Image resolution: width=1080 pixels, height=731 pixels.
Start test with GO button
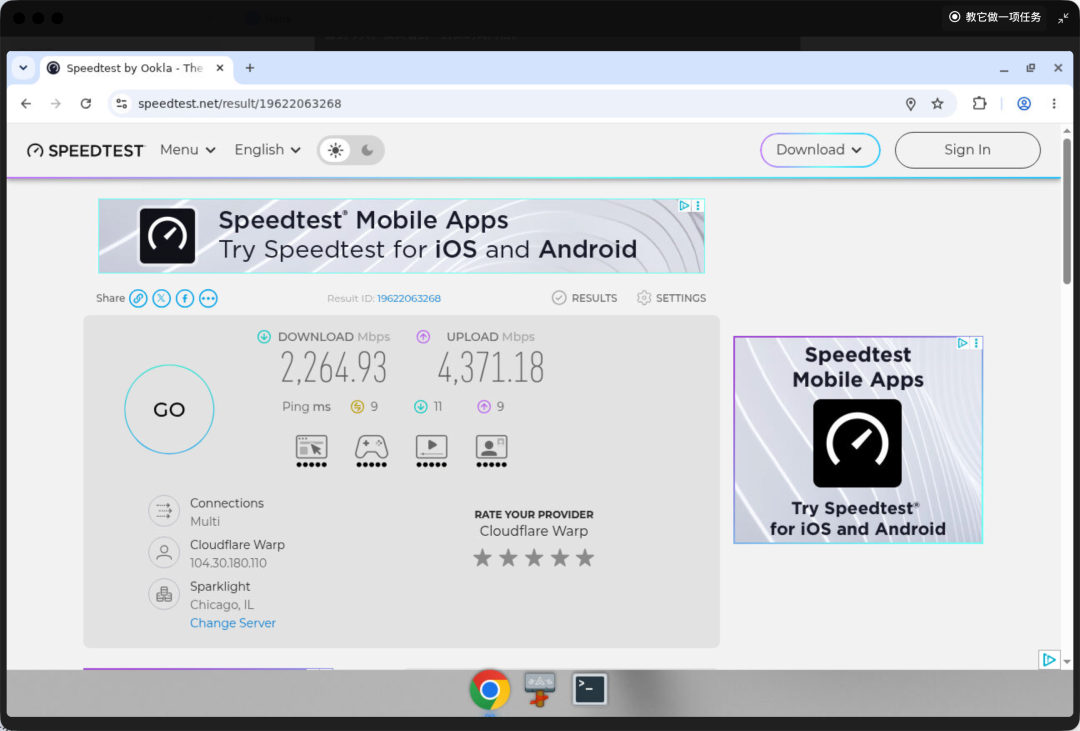click(x=169, y=410)
